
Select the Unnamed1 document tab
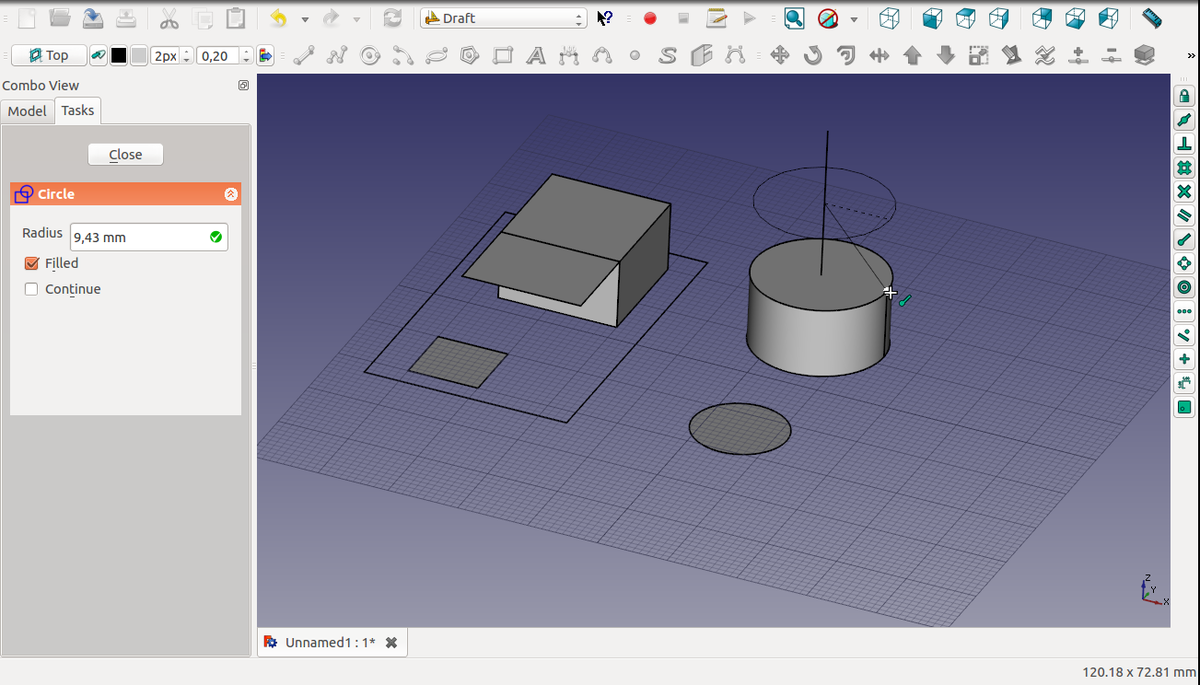coord(330,642)
